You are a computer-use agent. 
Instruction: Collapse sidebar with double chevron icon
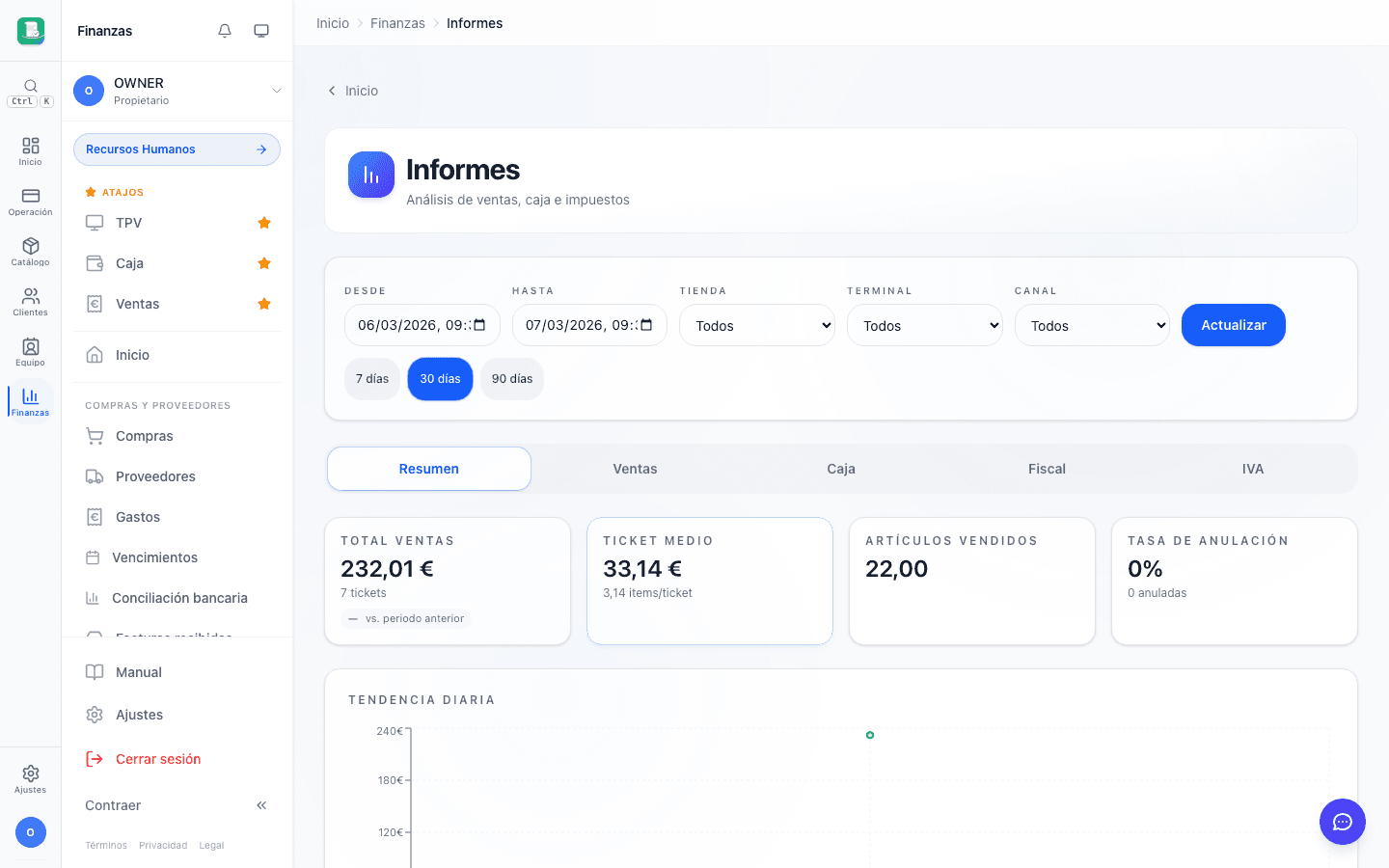(261, 805)
